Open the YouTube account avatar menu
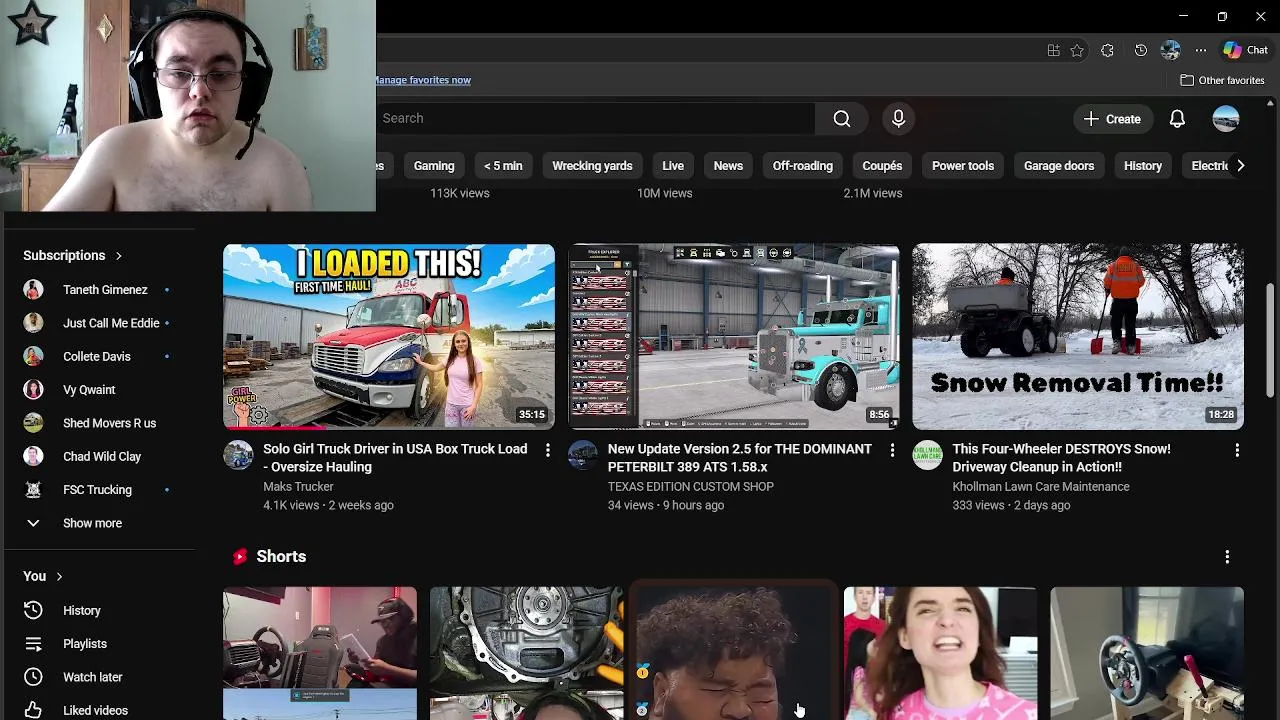The image size is (1280, 720). pos(1226,118)
